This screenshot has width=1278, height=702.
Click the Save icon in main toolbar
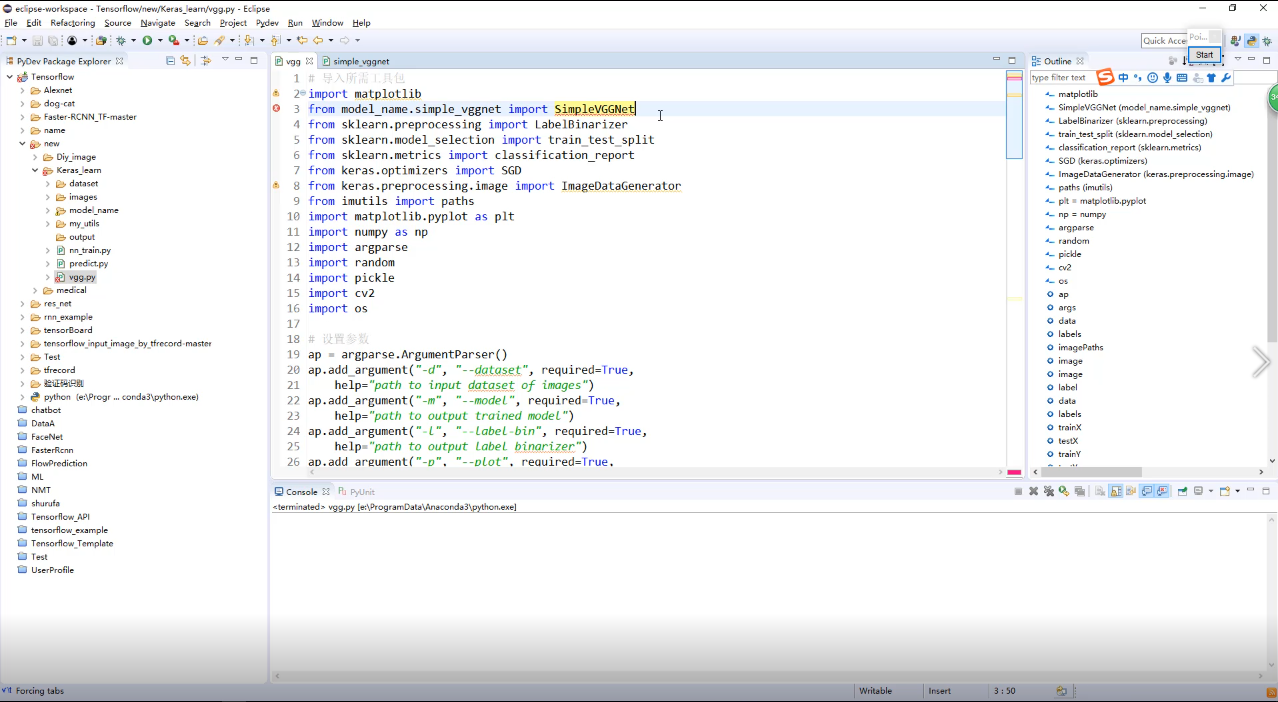coord(38,41)
